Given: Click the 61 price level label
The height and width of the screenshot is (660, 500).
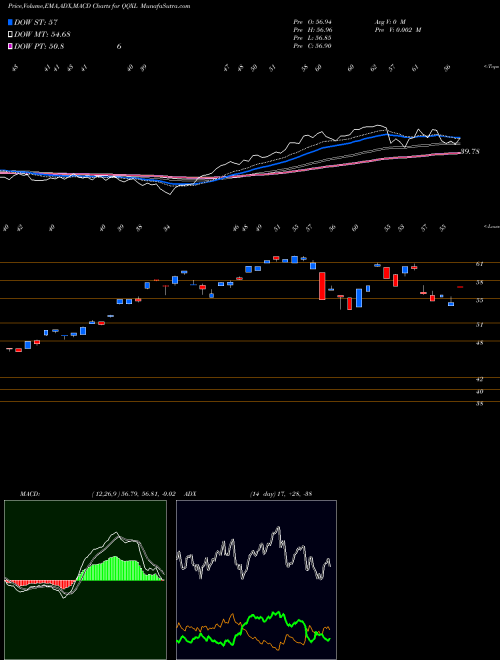Looking at the screenshot, I should tap(479, 264).
